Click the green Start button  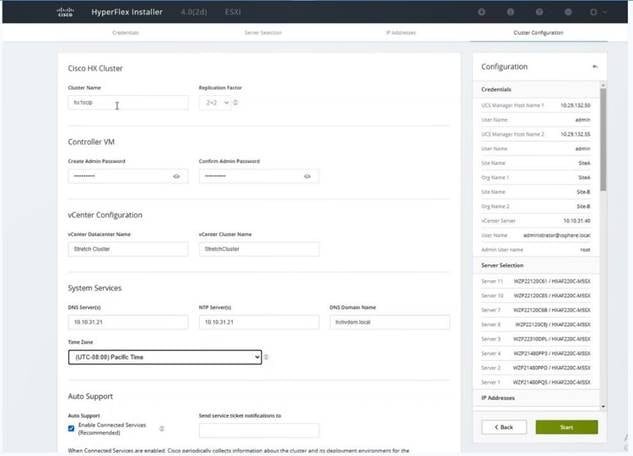[x=567, y=427]
